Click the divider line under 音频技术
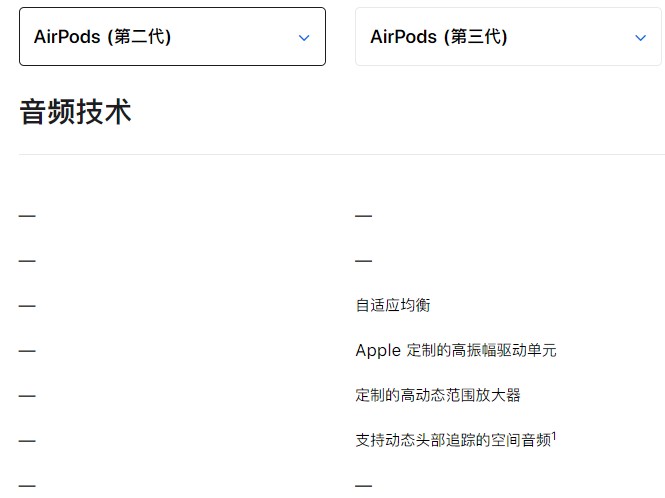665x498 pixels. [x=341, y=154]
